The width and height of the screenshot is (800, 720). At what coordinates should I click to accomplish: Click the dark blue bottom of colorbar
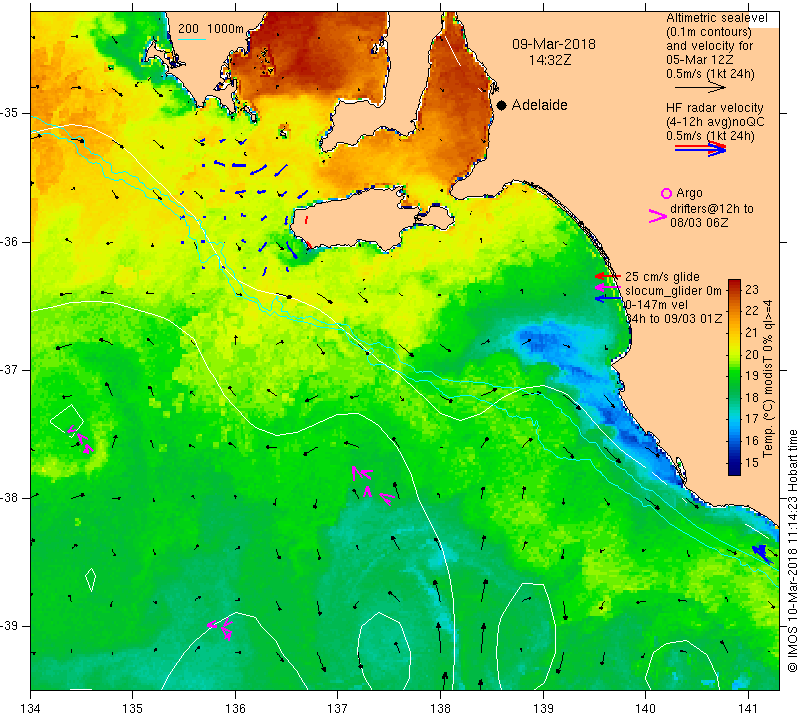click(x=734, y=470)
